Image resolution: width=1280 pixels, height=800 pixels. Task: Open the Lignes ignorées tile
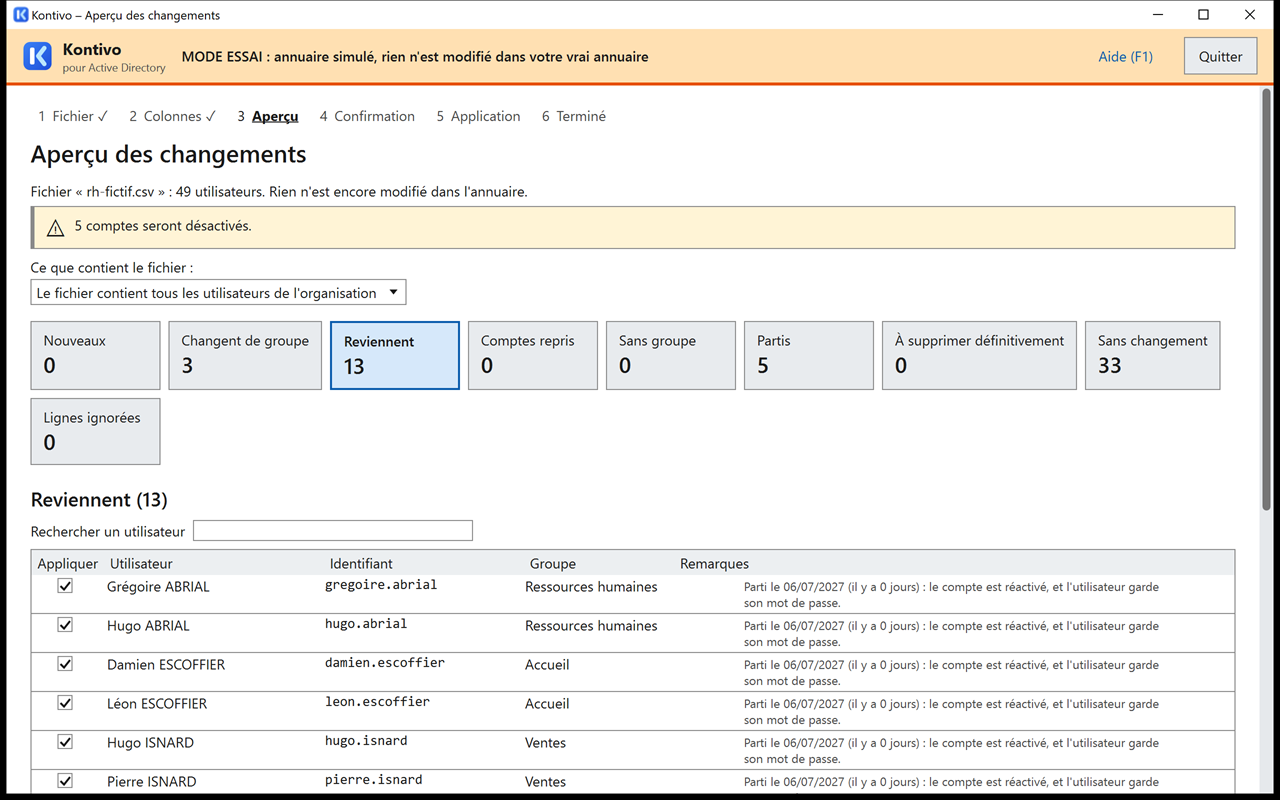click(95, 432)
